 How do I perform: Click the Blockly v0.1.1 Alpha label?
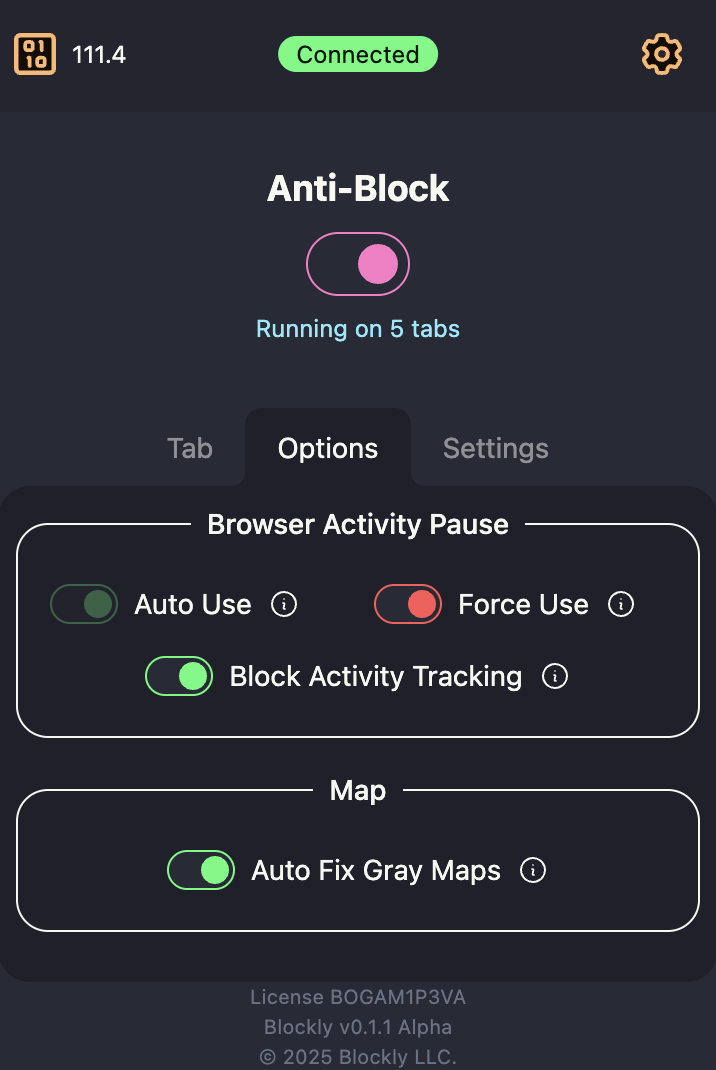[358, 1027]
